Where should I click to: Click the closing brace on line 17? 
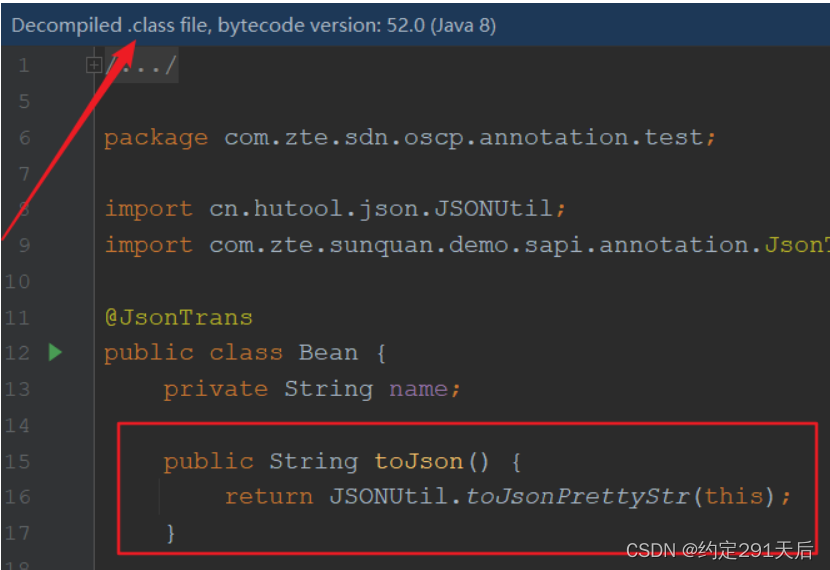point(170,533)
